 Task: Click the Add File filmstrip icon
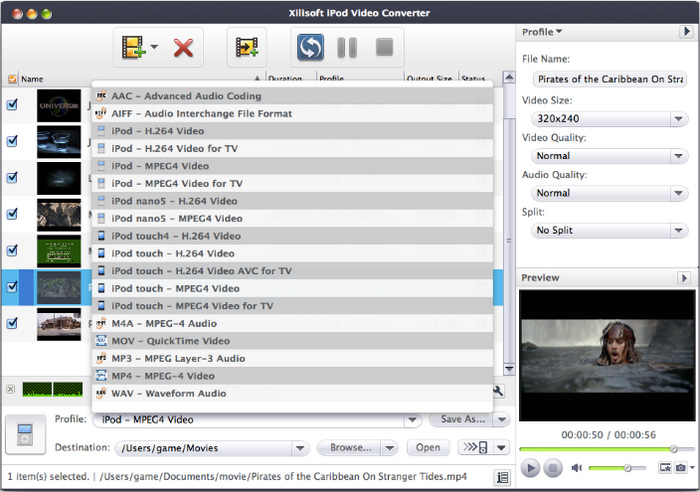133,47
